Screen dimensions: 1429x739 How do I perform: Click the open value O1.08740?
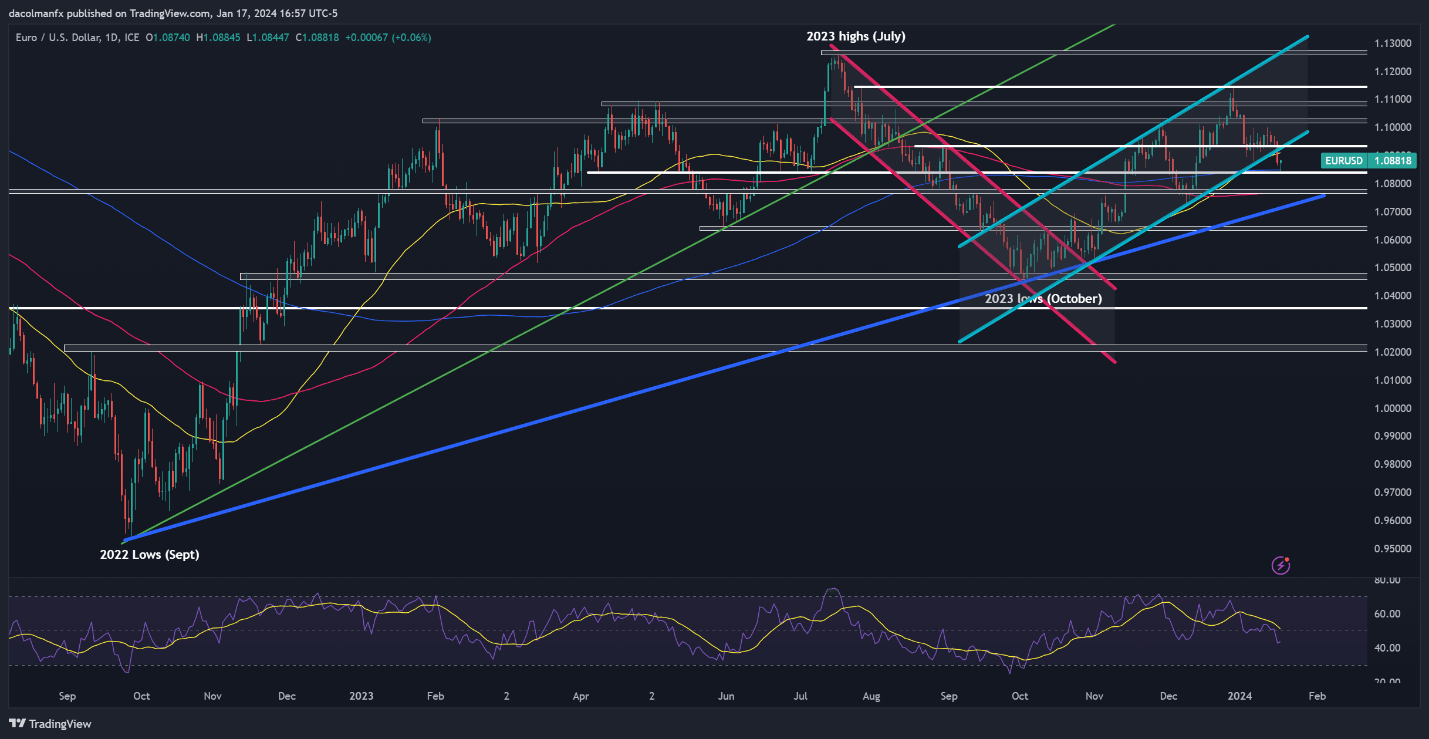pyautogui.click(x=169, y=38)
